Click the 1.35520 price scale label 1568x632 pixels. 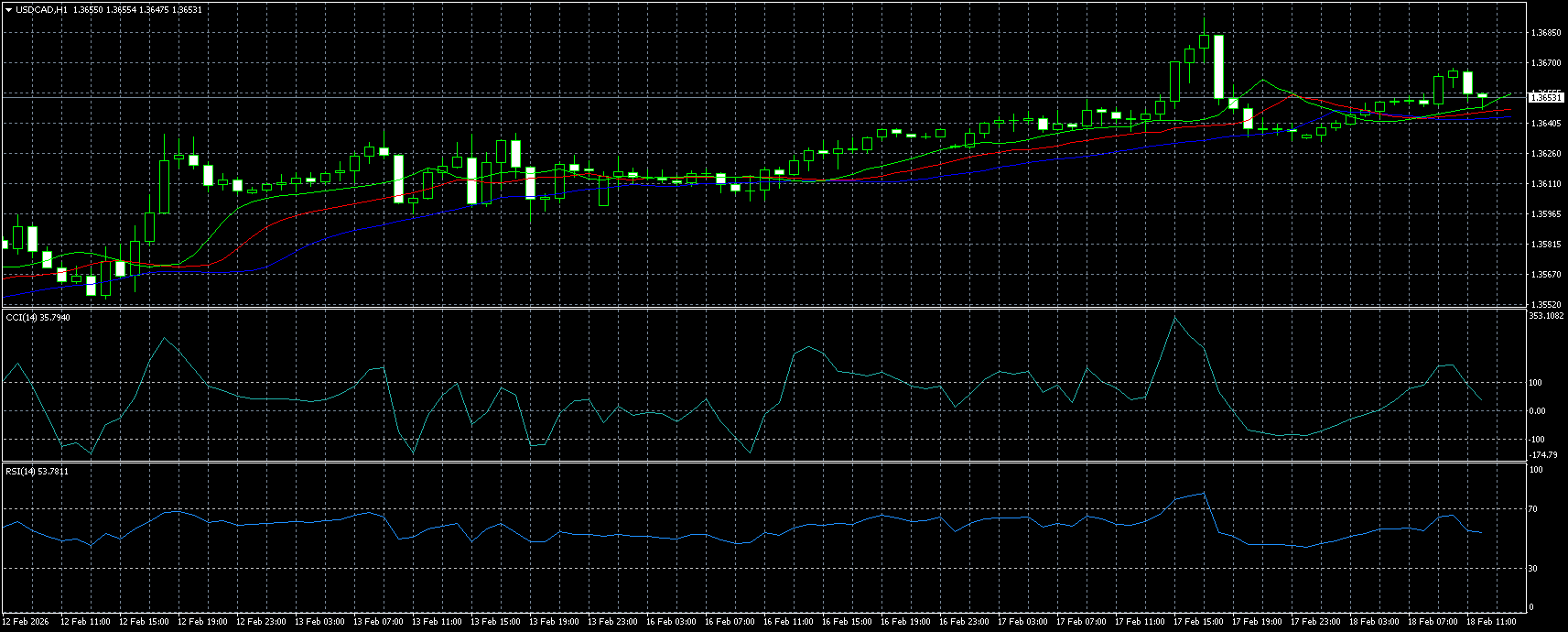pos(1545,304)
